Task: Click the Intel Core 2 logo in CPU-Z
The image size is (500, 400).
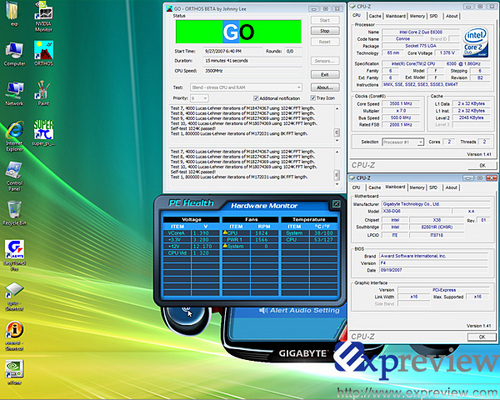Action: coord(476,43)
